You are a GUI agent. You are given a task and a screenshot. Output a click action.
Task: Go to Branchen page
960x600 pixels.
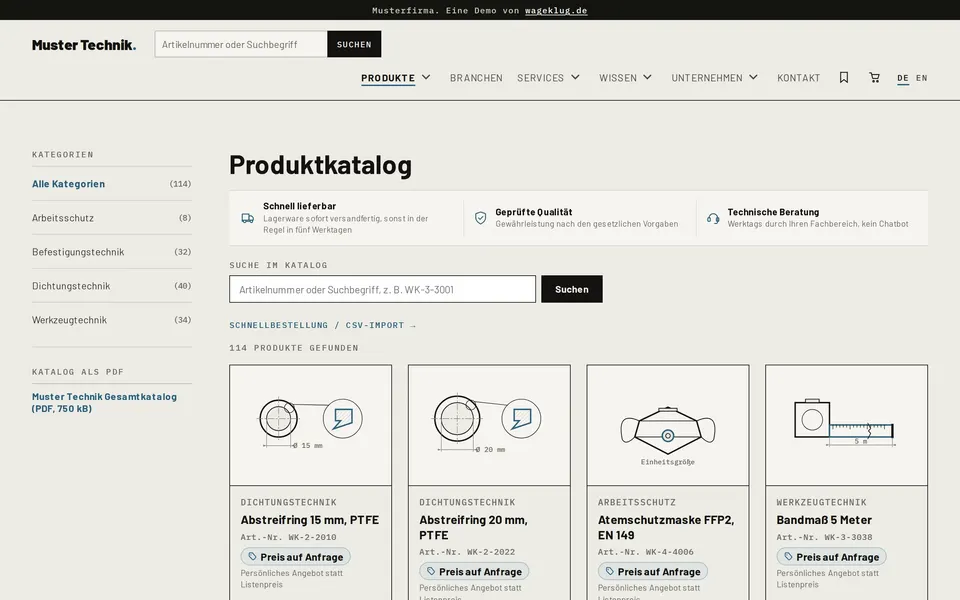(x=476, y=78)
